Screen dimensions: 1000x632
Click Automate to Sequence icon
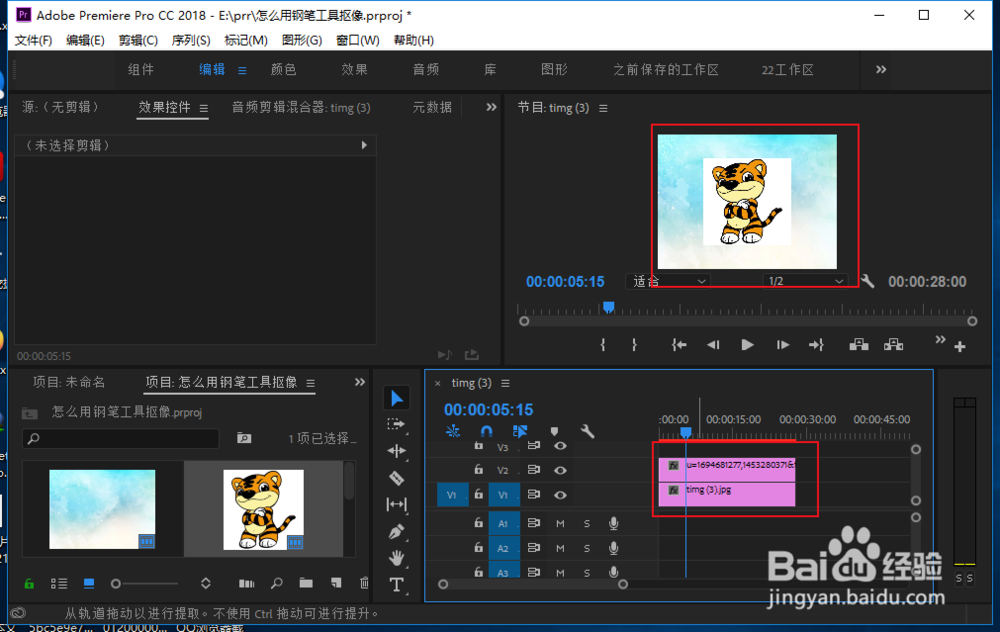click(246, 584)
